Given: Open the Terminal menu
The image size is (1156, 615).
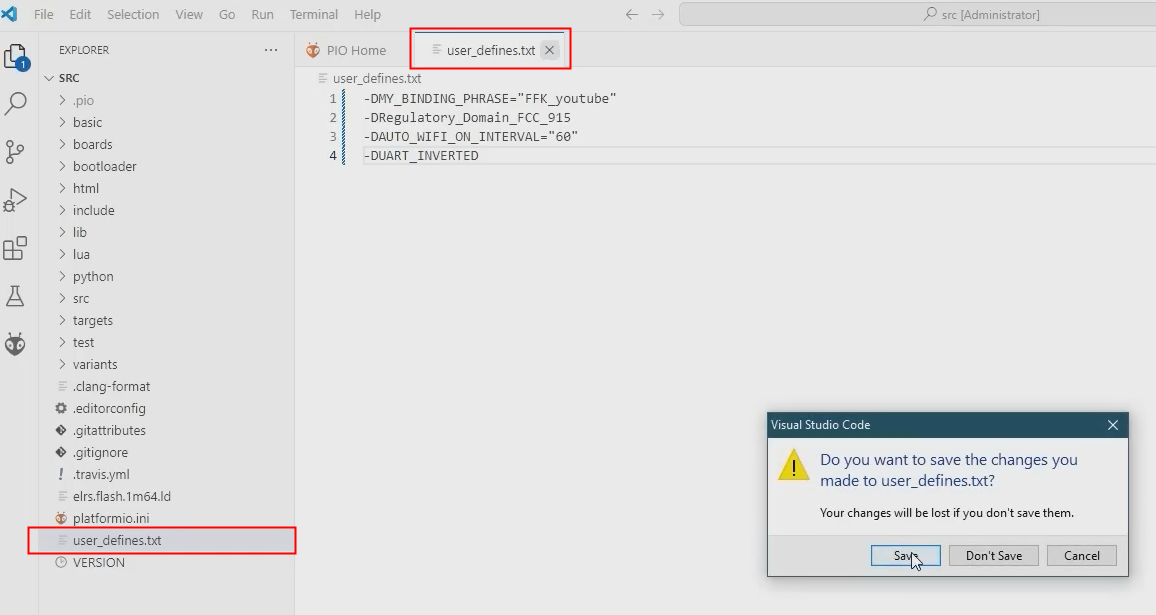Looking at the screenshot, I should pyautogui.click(x=314, y=15).
